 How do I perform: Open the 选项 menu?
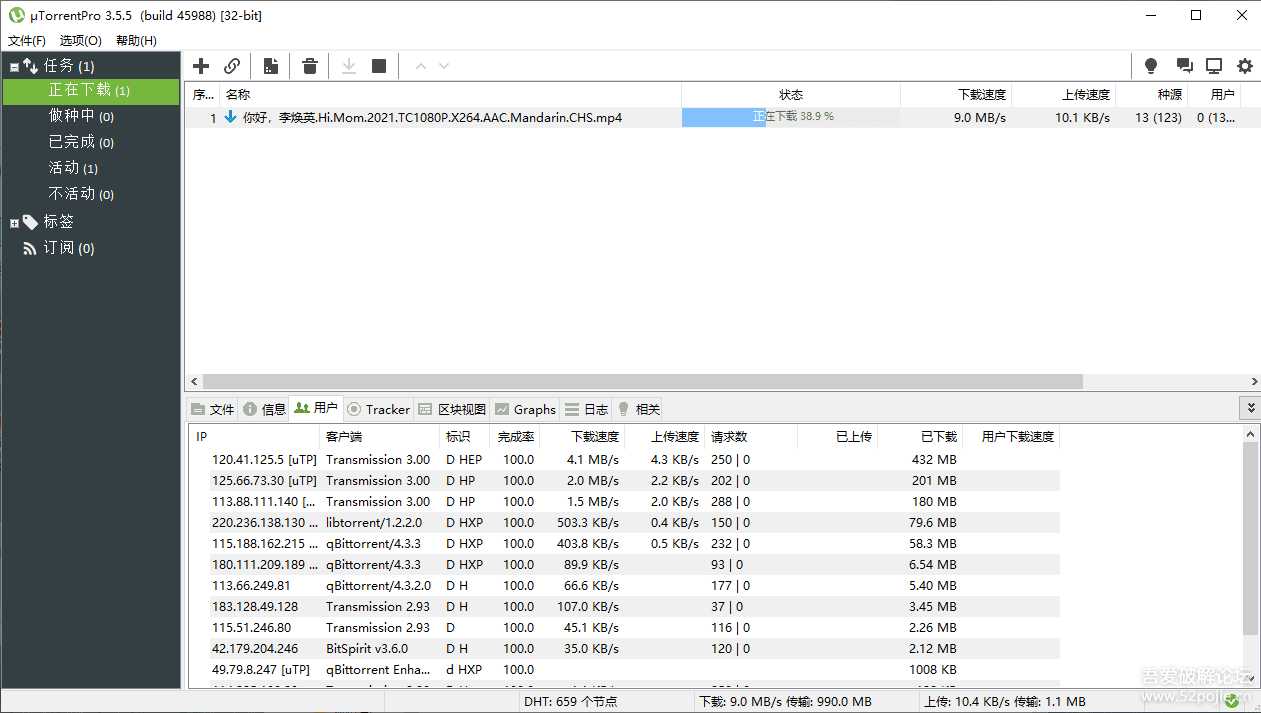[x=79, y=40]
